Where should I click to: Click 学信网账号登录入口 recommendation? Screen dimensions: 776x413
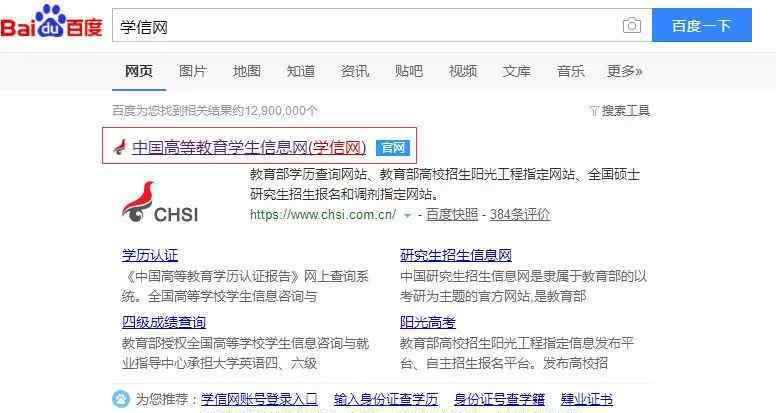tap(259, 399)
